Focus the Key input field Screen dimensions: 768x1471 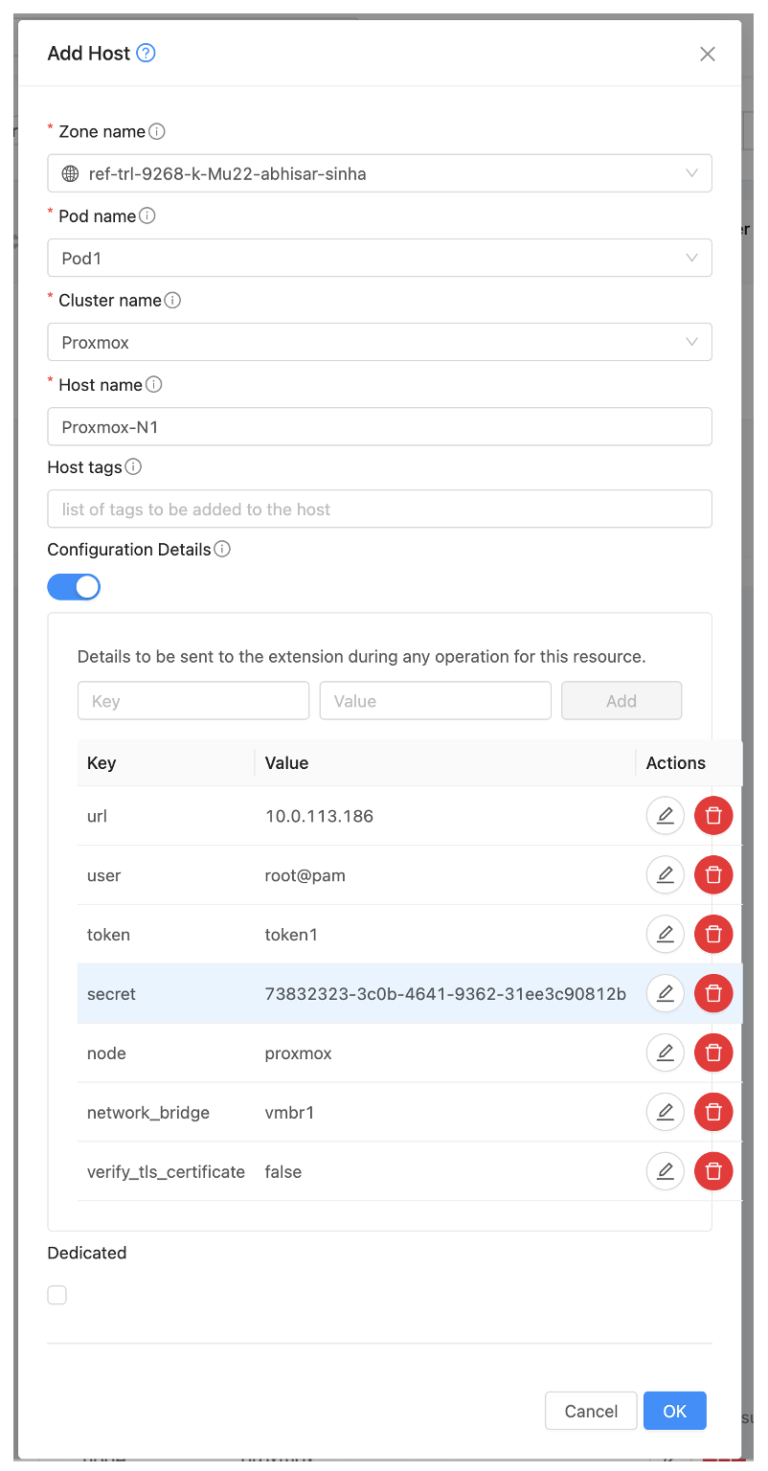pos(193,701)
